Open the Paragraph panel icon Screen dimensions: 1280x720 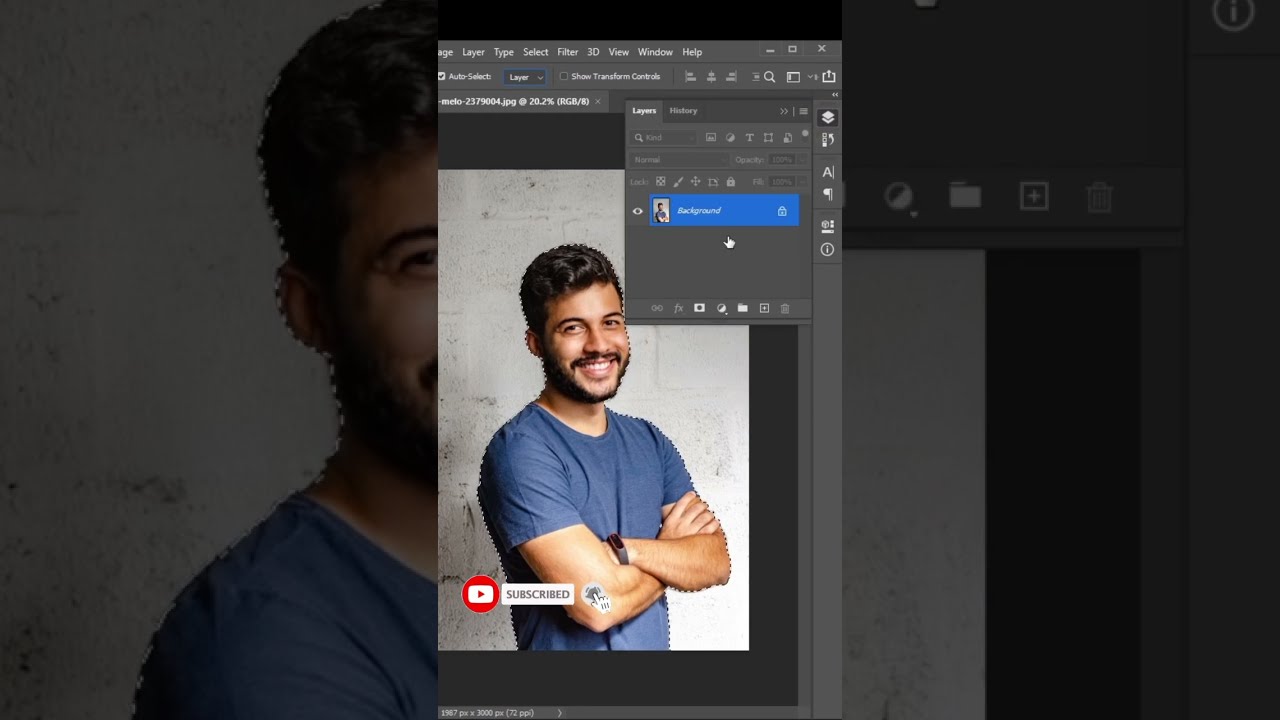coord(827,194)
